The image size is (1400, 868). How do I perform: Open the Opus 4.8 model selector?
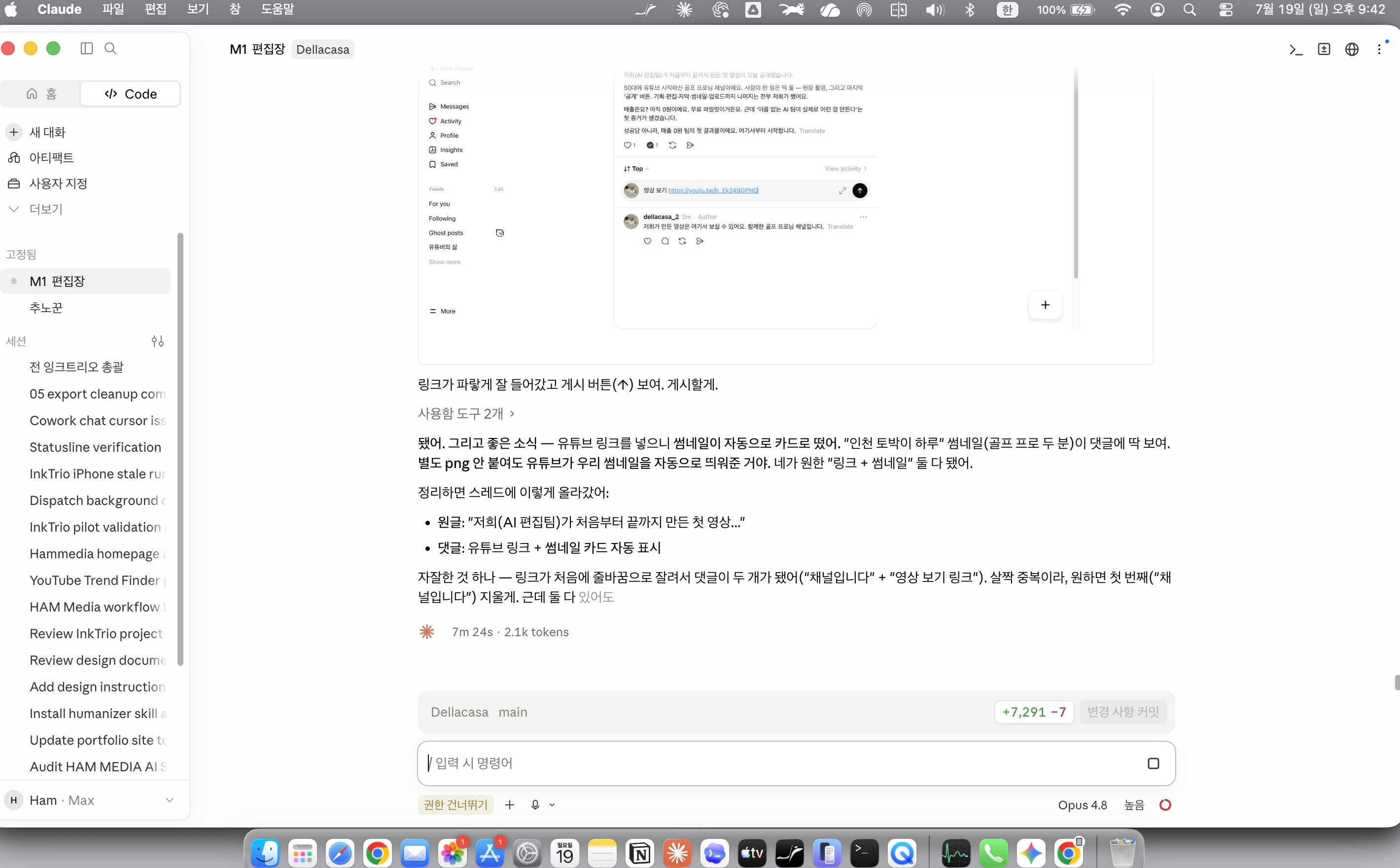(x=1082, y=805)
